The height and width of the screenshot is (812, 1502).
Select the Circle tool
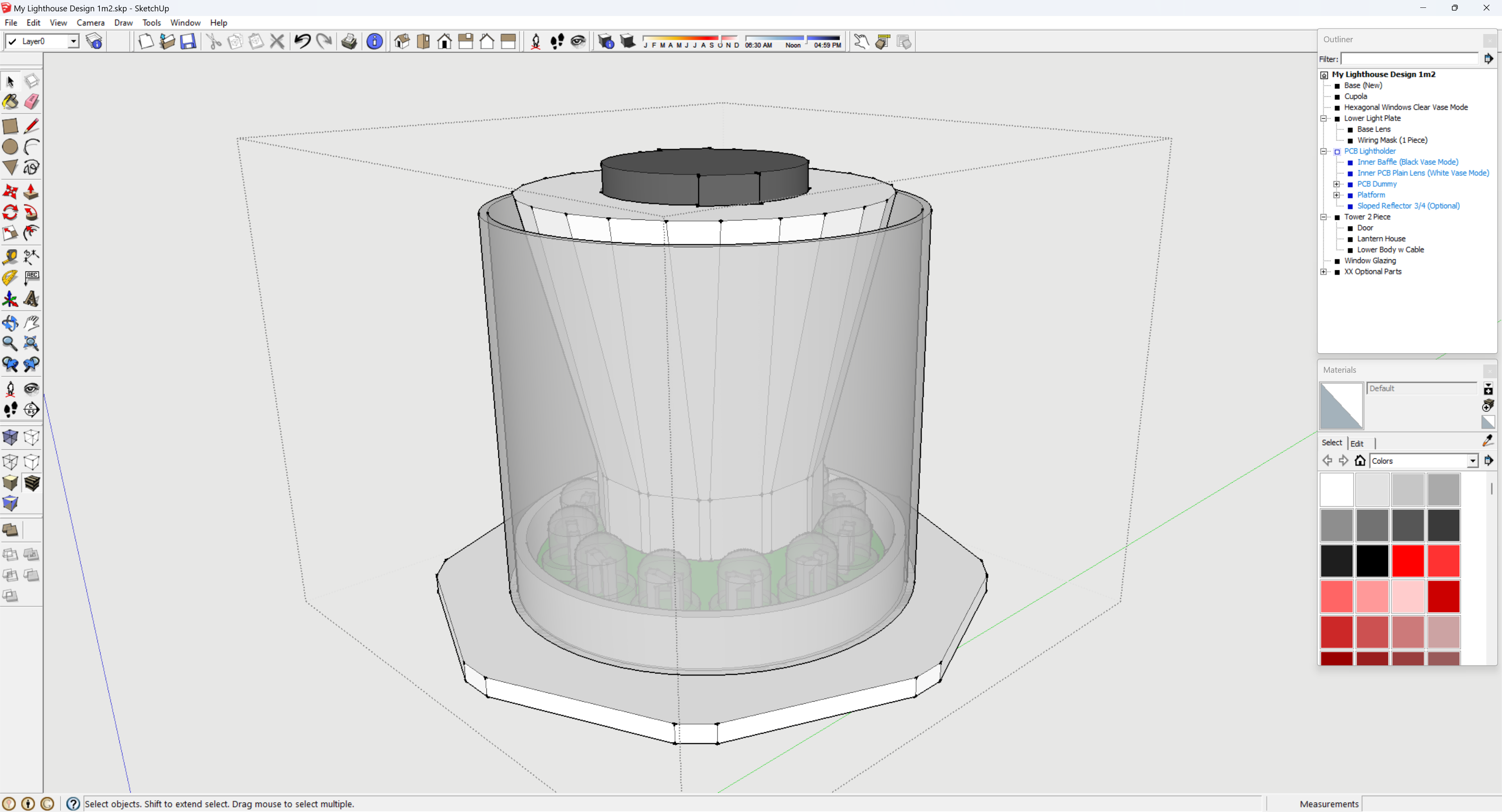tap(10, 147)
